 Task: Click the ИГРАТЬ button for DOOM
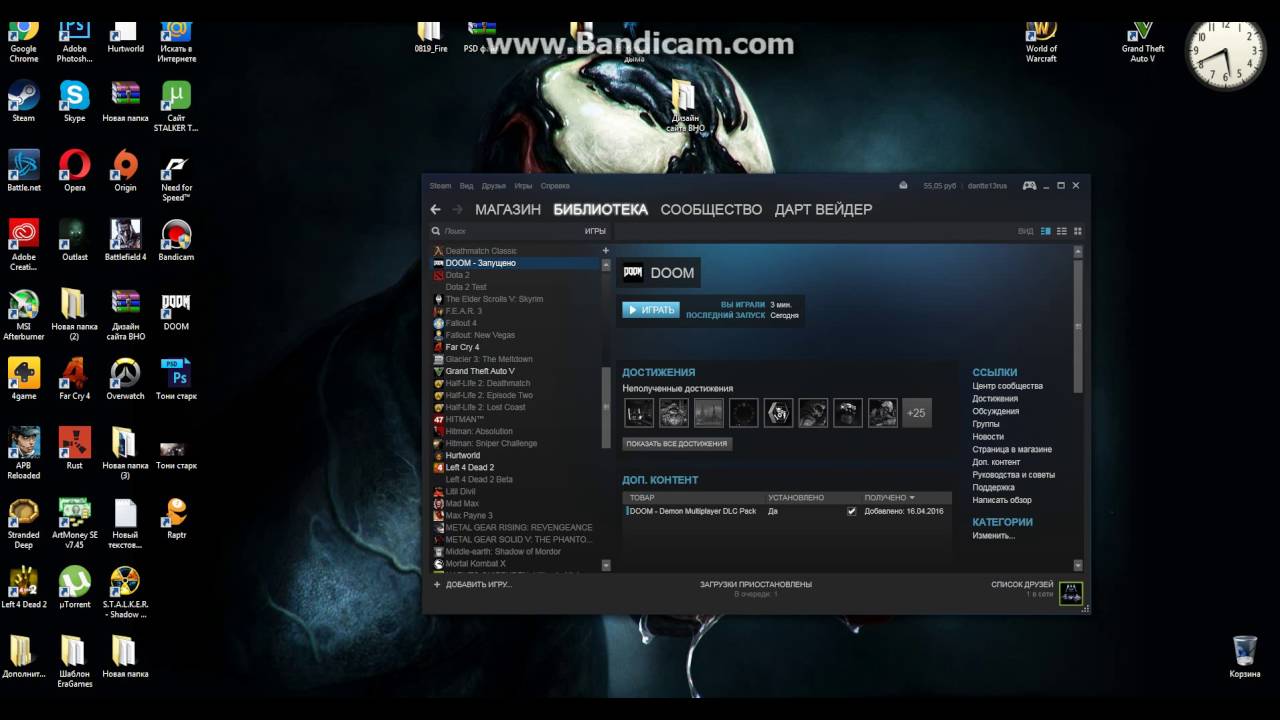coord(651,310)
